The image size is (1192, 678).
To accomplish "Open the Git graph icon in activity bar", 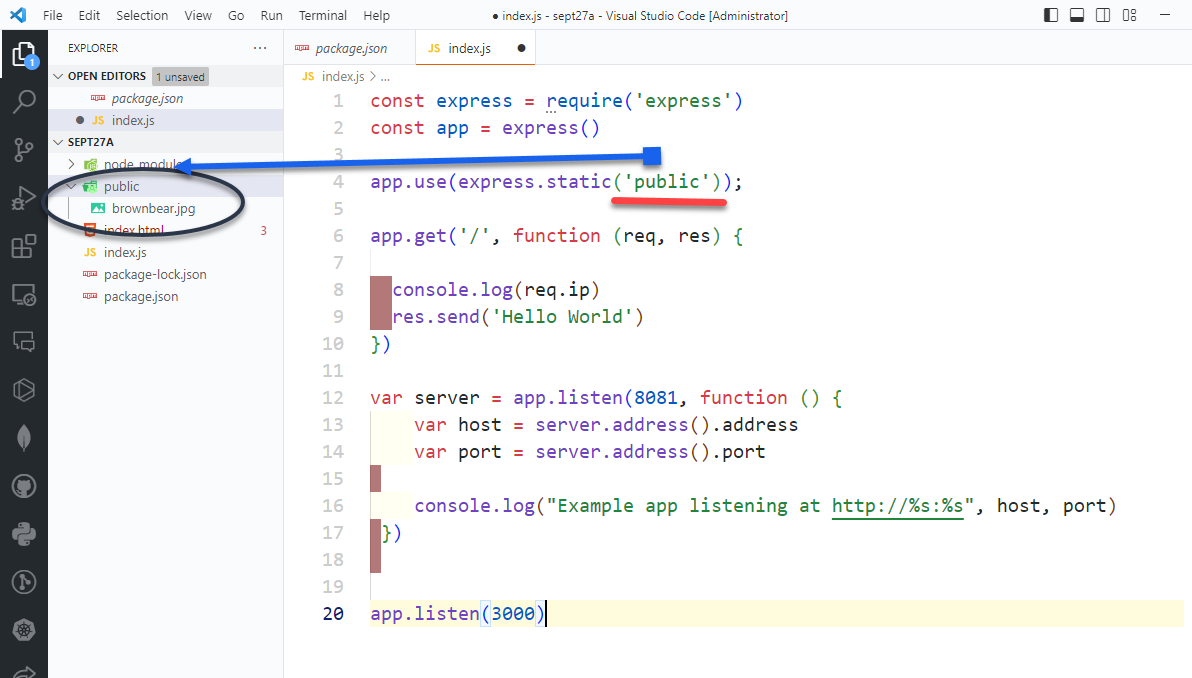I will tap(24, 582).
